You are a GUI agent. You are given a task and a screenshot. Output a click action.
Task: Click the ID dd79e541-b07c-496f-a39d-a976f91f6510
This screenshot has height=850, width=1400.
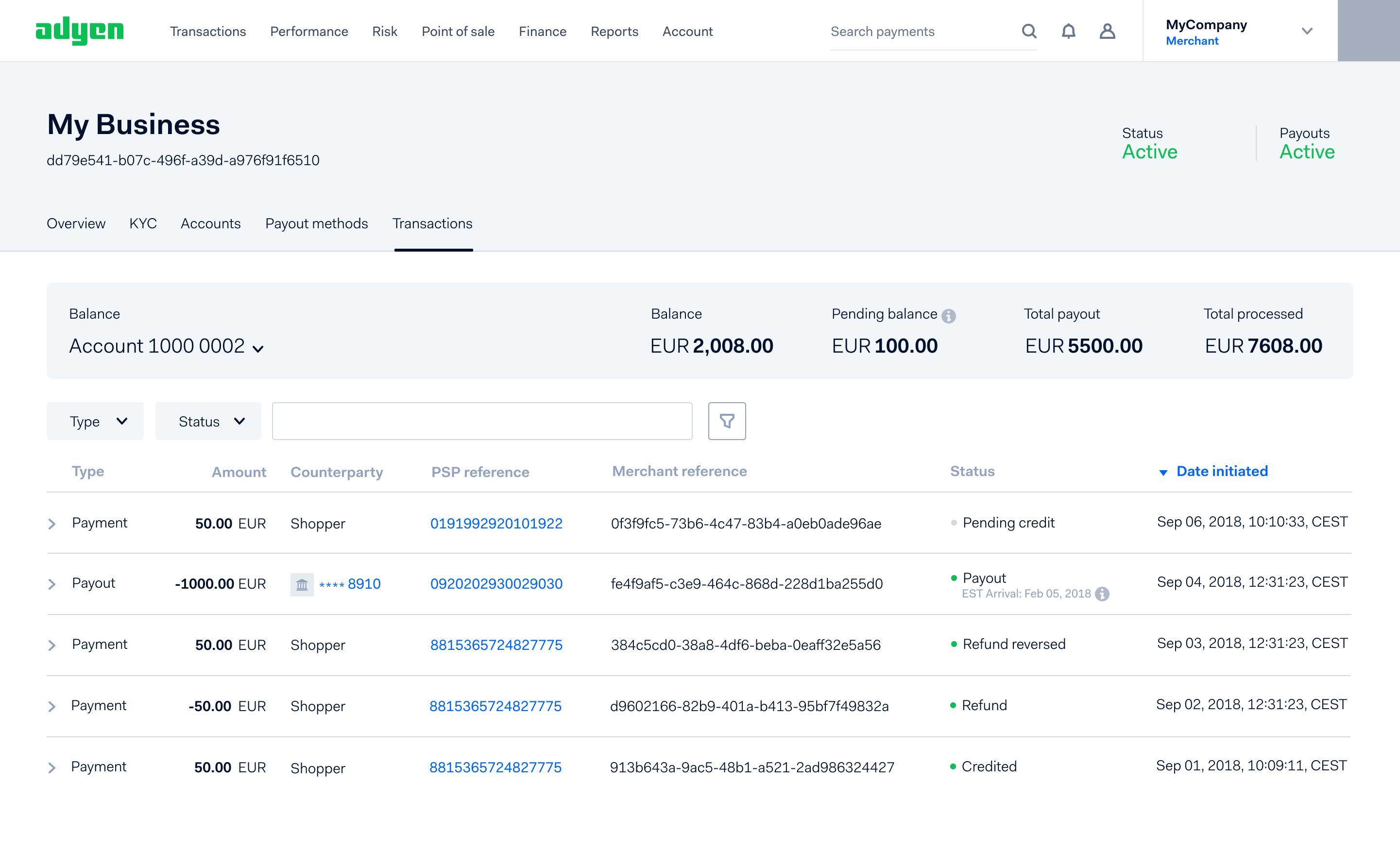coord(183,160)
